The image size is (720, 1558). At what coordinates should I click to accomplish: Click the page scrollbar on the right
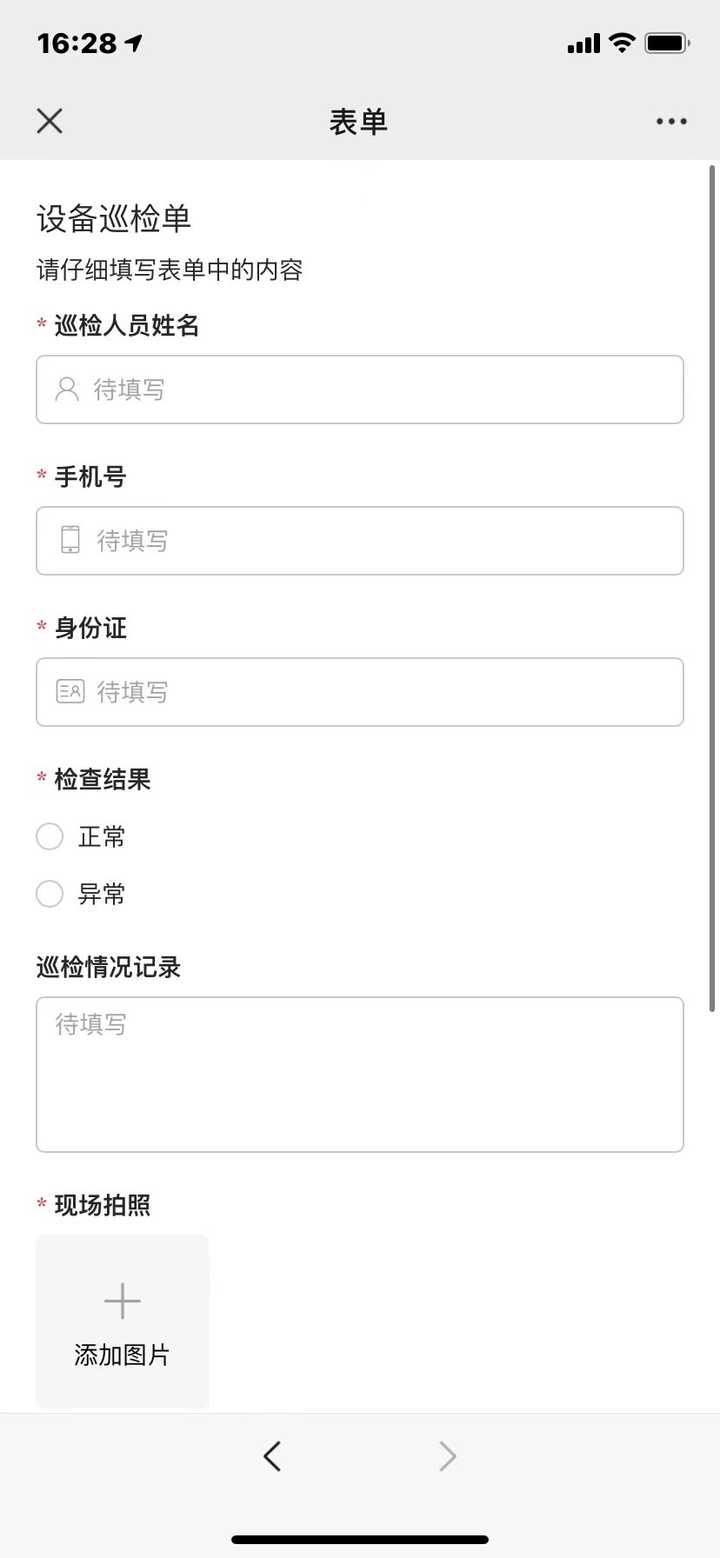click(712, 588)
